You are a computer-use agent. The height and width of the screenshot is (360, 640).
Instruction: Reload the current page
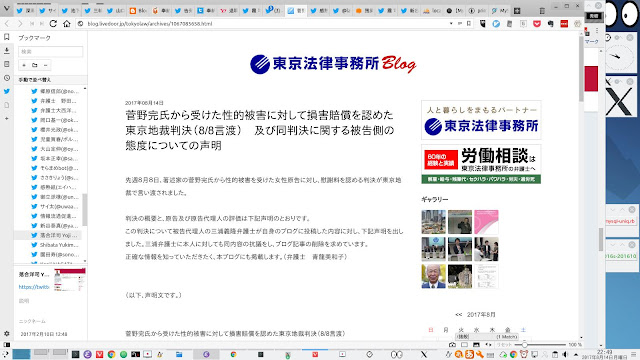coord(53,24)
